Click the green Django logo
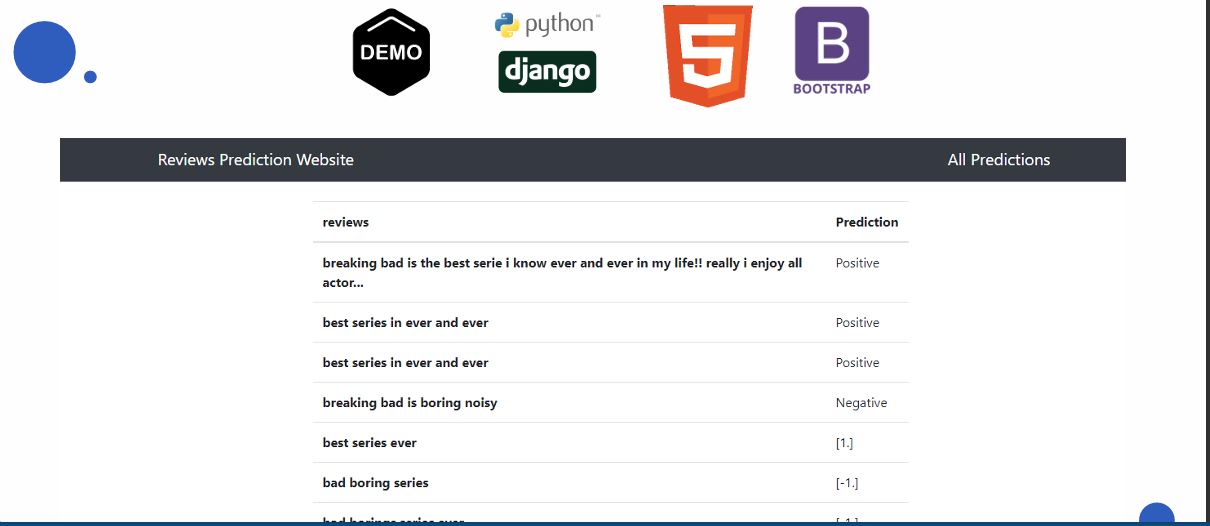The image size is (1210, 526). tap(547, 72)
